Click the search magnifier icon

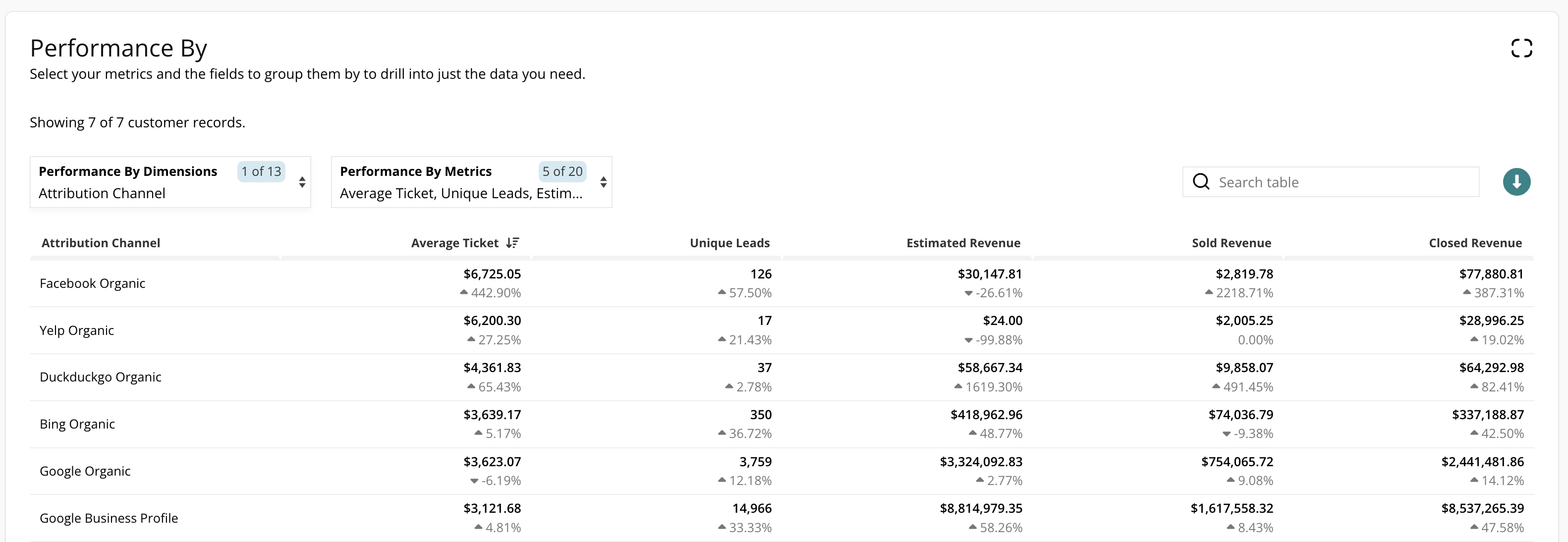(x=1200, y=182)
